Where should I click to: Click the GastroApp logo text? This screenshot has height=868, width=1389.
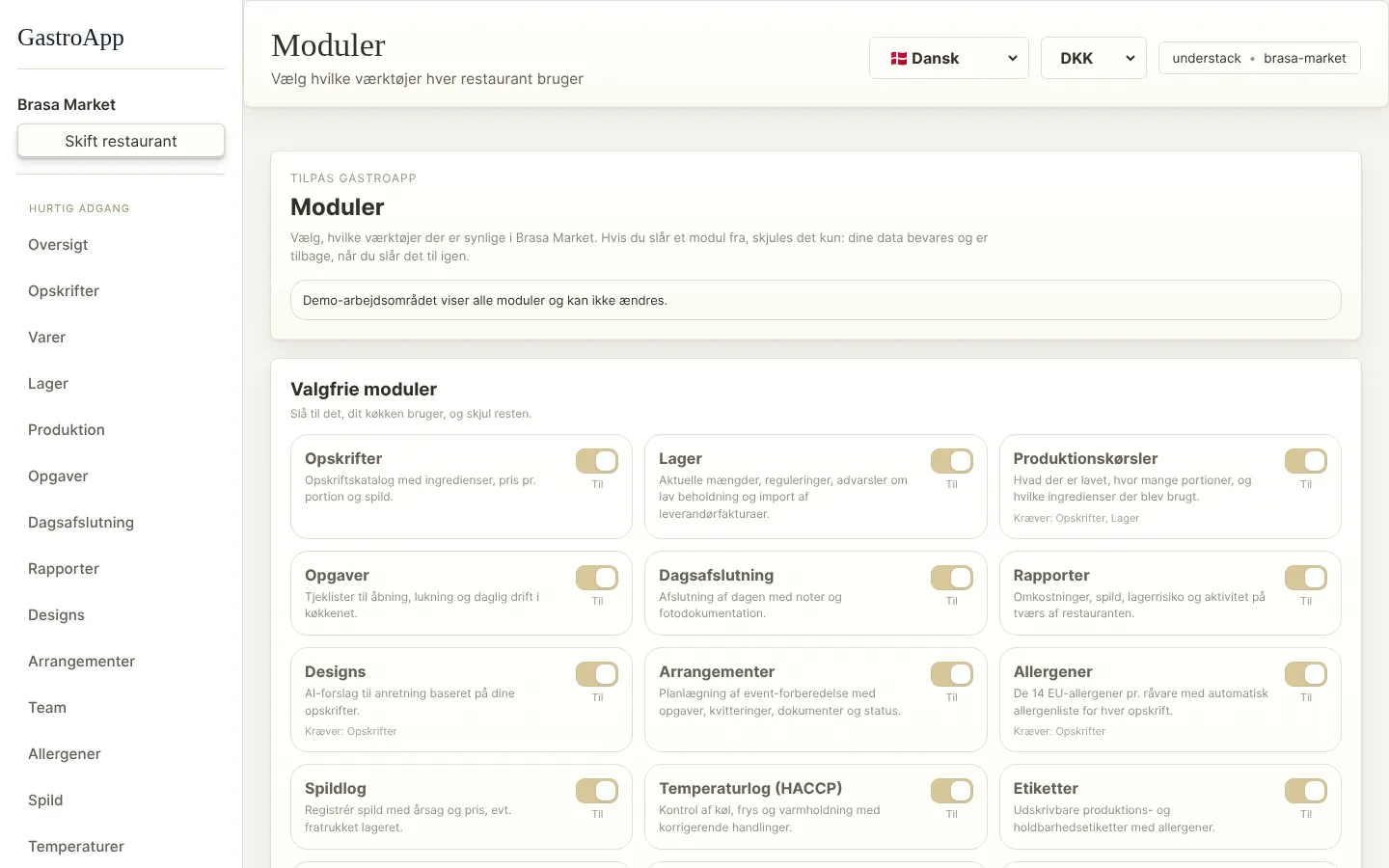pos(70,38)
